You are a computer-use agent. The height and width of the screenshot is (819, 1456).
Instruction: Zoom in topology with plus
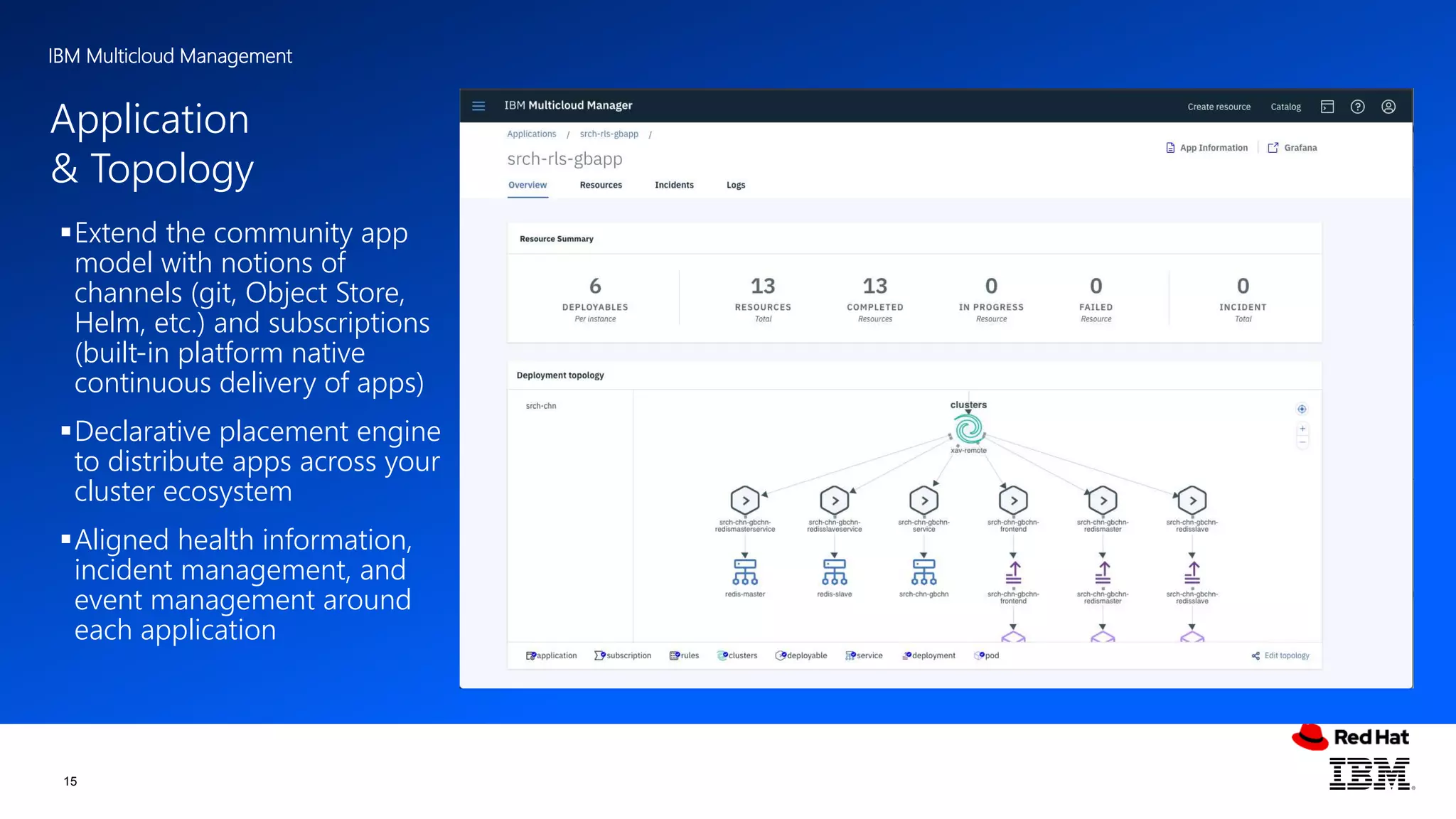1302,429
